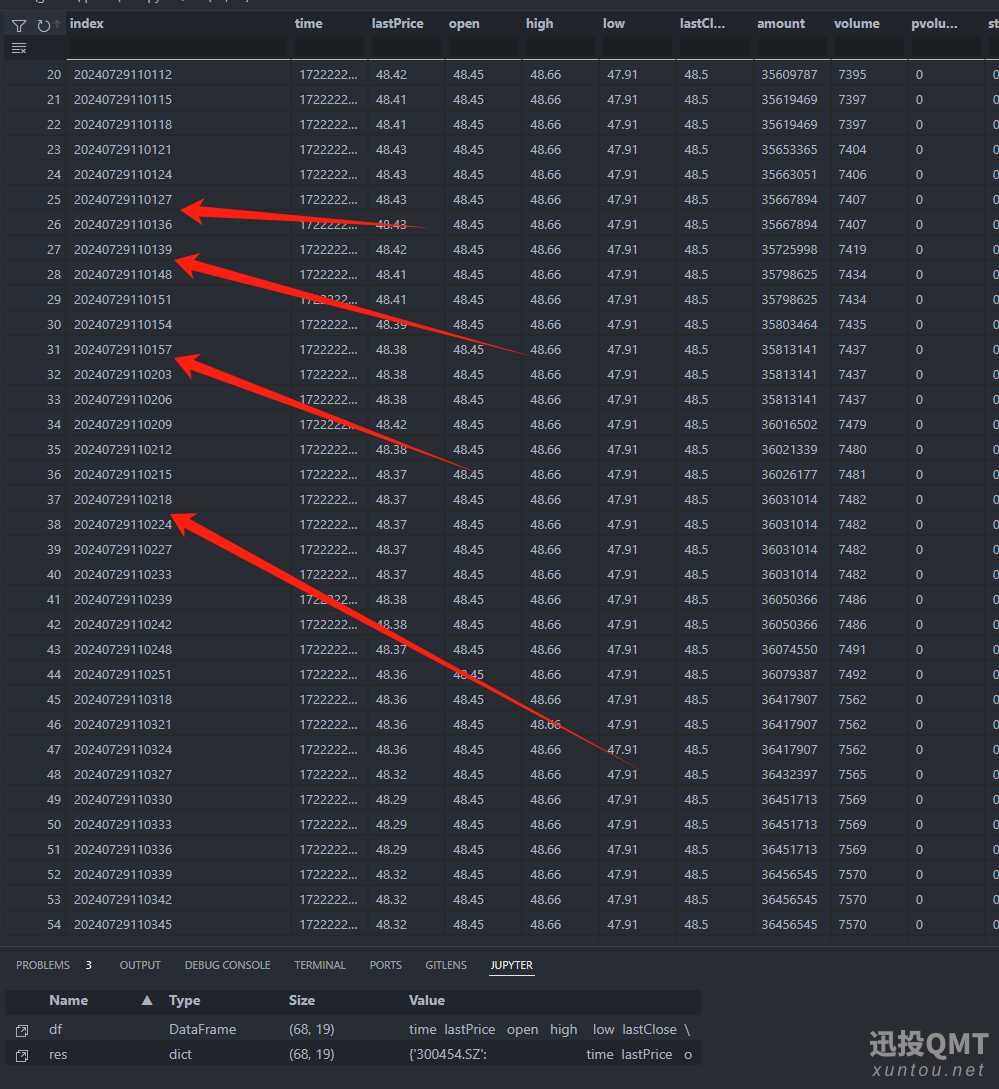Image resolution: width=999 pixels, height=1089 pixels.
Task: Focus the volume column filter box
Action: 868,48
